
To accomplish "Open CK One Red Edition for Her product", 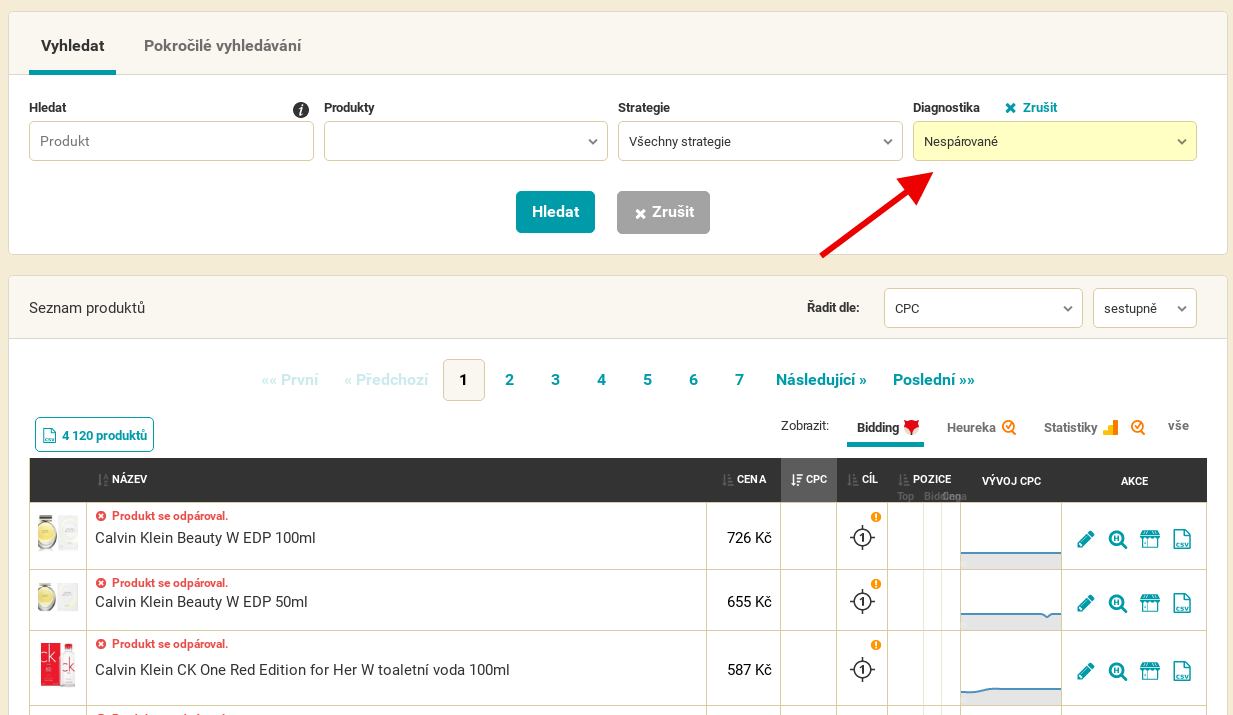I will tap(302, 670).
